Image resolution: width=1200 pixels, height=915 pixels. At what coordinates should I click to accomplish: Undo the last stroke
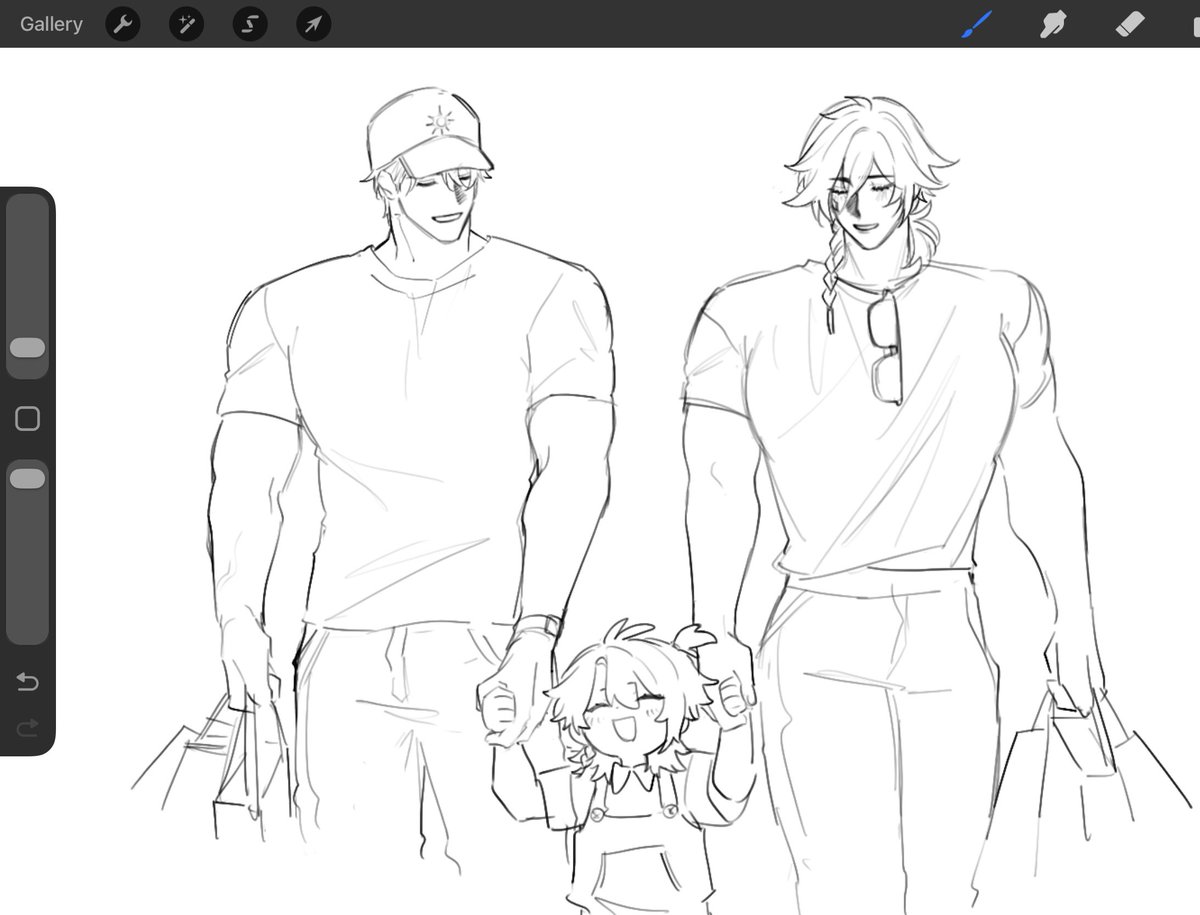point(28,682)
